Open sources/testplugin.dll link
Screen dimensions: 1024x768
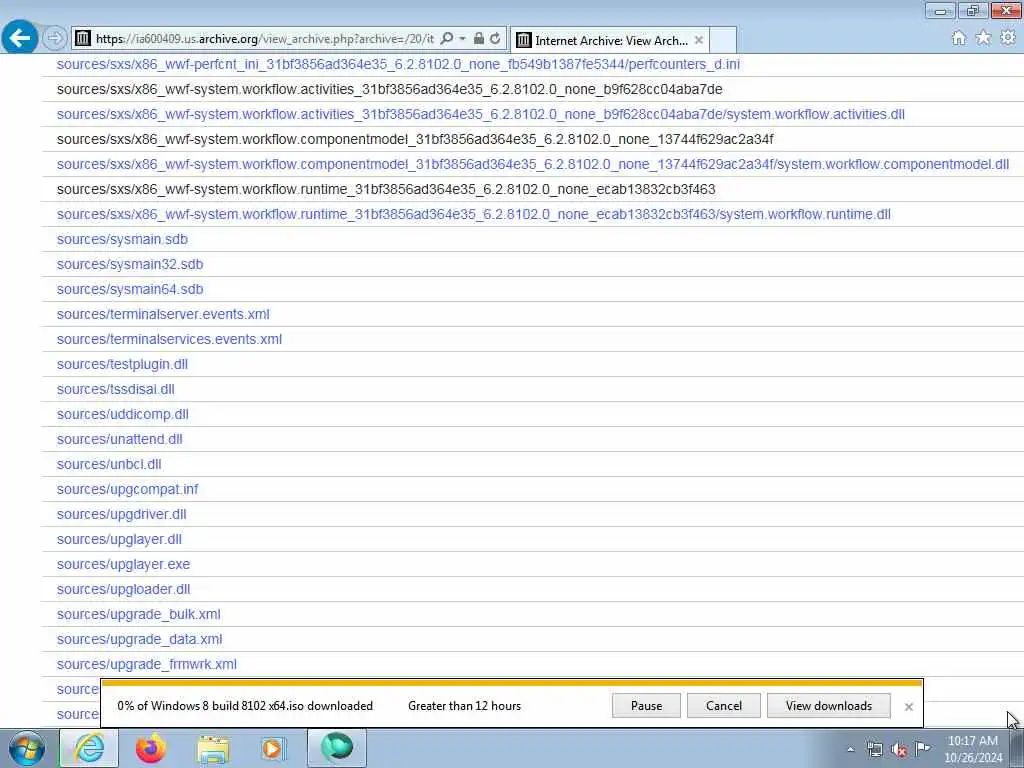(x=122, y=364)
